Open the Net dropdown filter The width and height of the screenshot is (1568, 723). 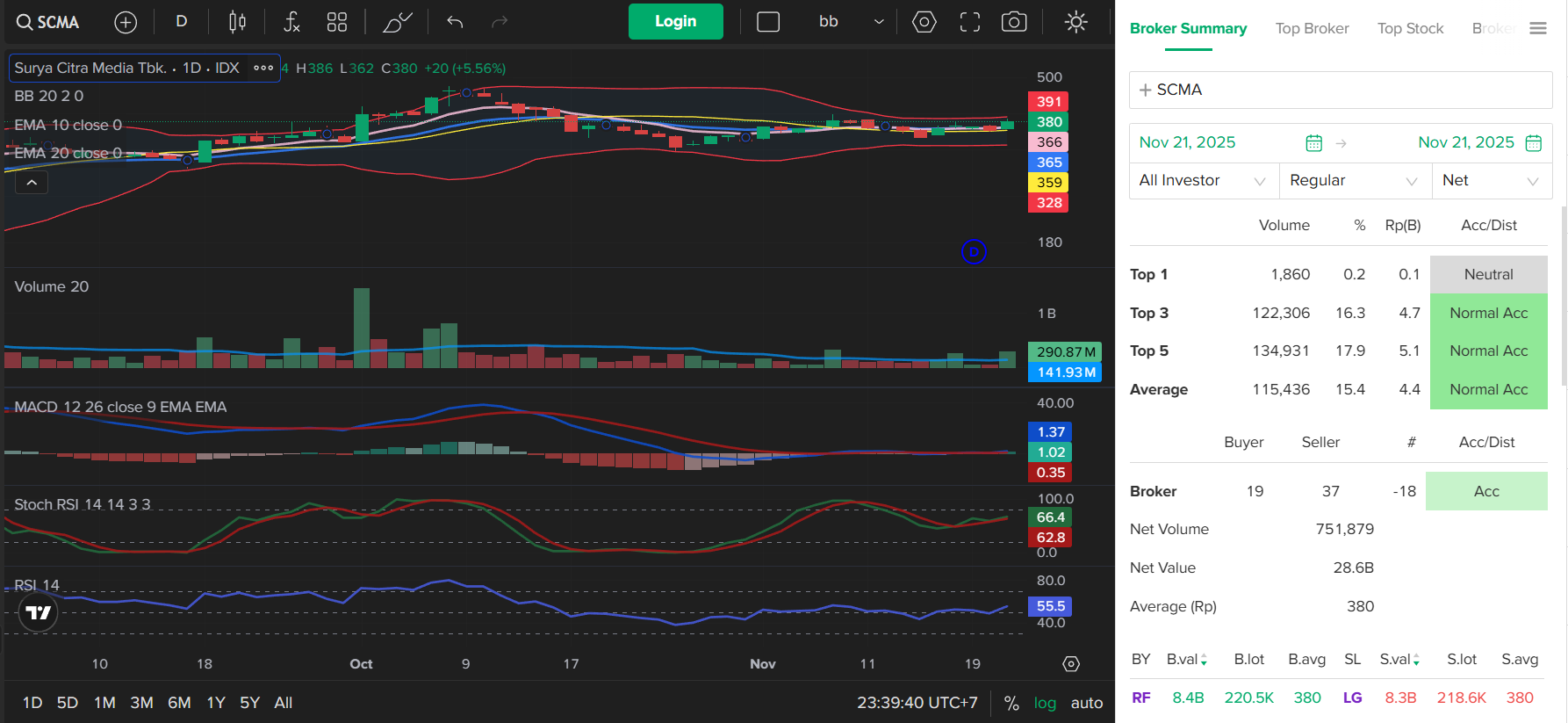pos(1491,180)
